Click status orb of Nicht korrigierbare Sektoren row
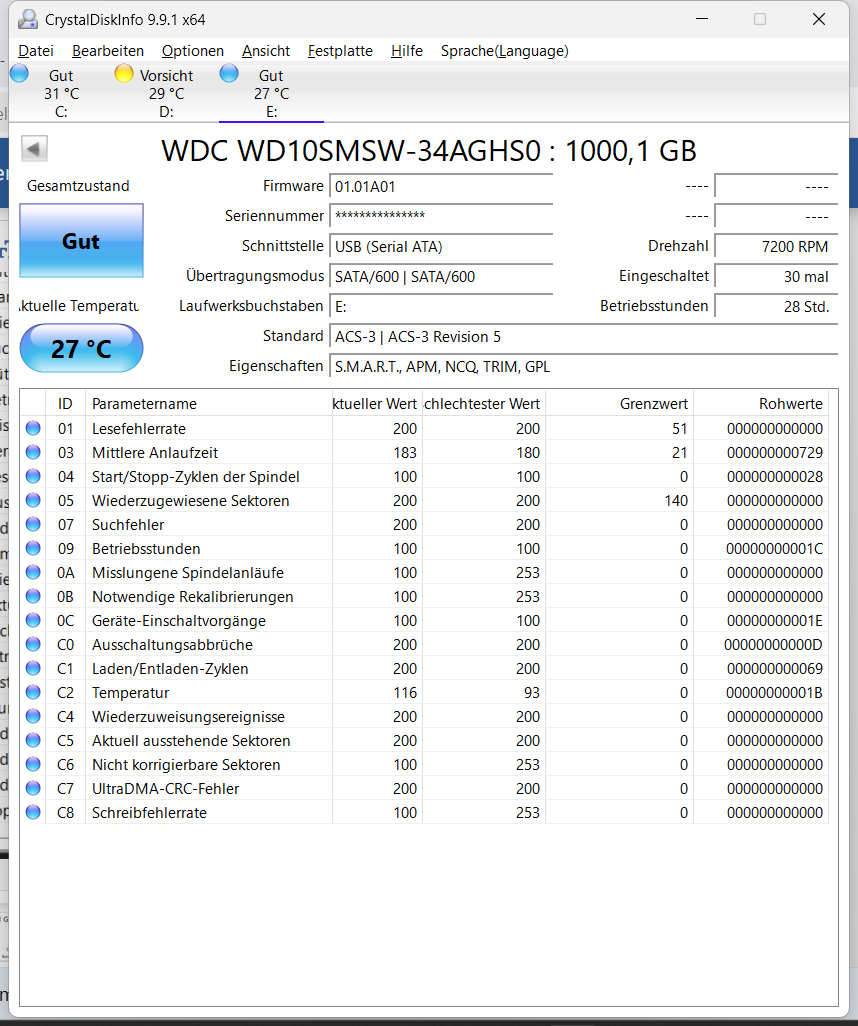This screenshot has width=858, height=1026. (x=33, y=764)
